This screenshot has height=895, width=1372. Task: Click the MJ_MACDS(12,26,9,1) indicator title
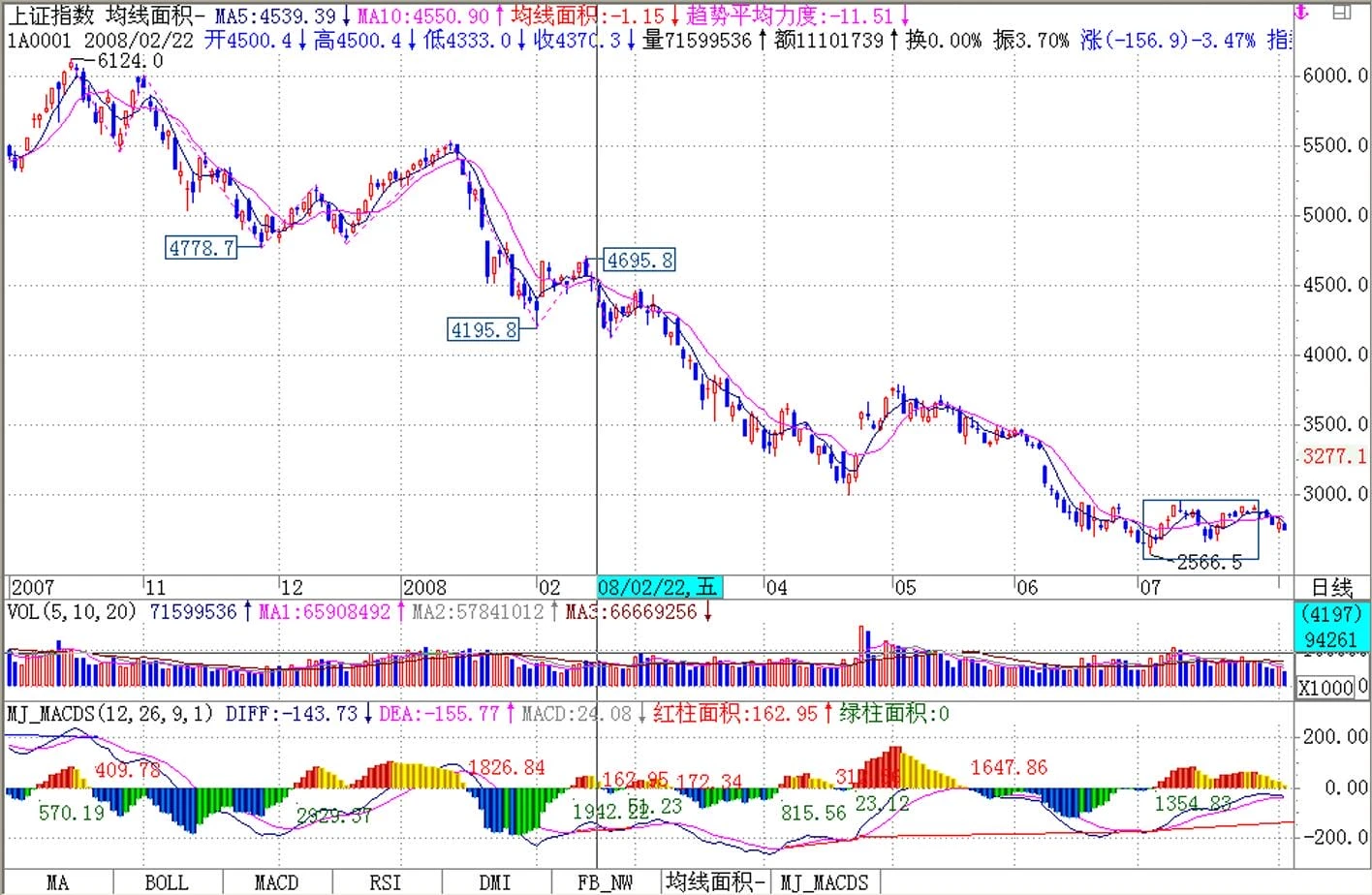tap(110, 714)
